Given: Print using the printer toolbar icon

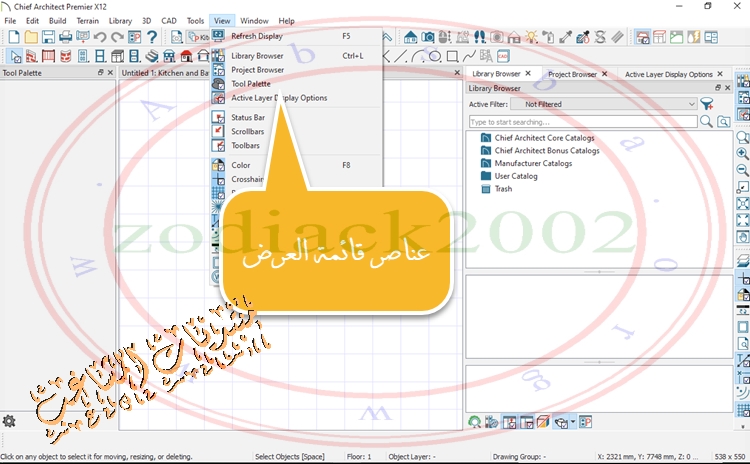Looking at the screenshot, I should tap(66, 37).
